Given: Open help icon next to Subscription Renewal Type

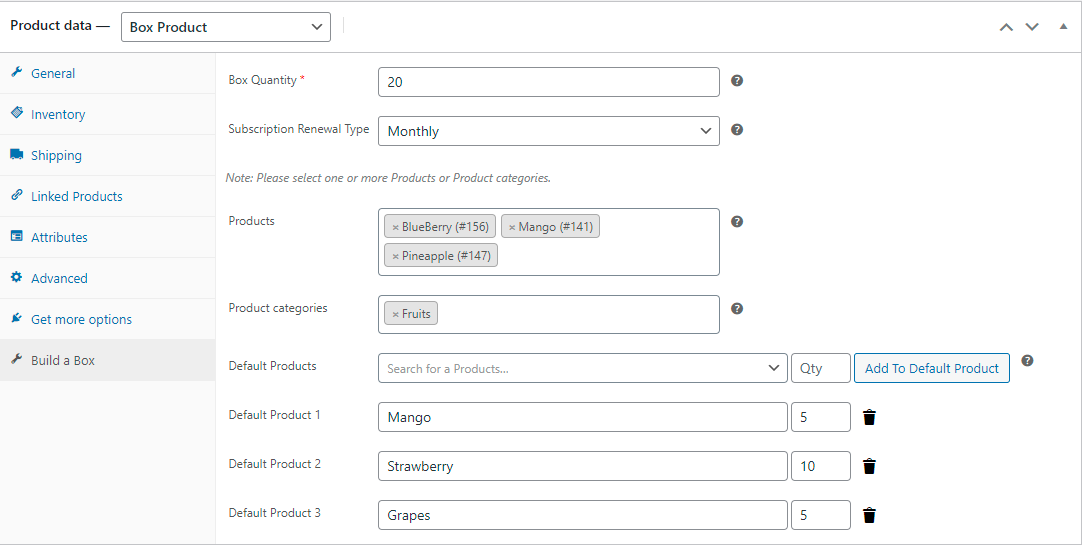Looking at the screenshot, I should point(737,130).
